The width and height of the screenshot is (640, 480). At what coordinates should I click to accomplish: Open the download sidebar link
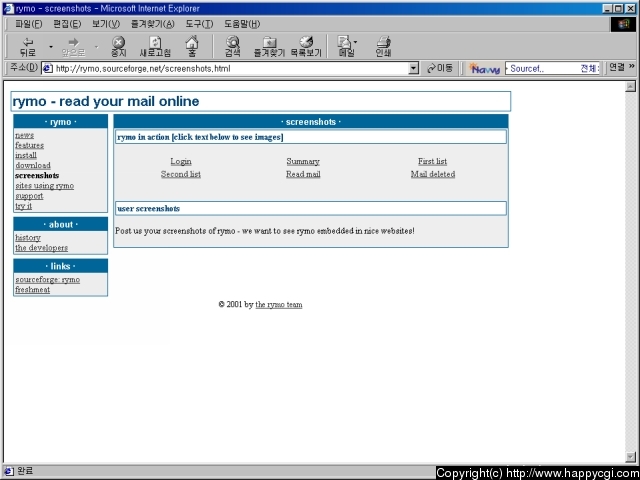[x=33, y=165]
